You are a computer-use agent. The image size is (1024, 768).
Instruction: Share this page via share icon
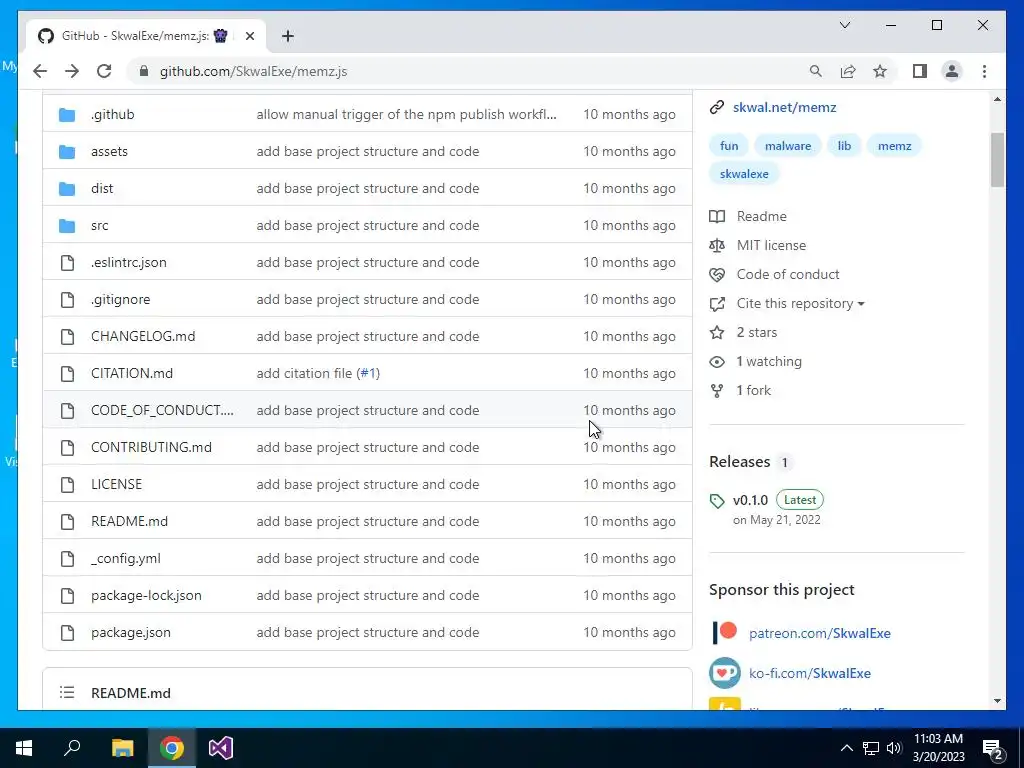[848, 71]
